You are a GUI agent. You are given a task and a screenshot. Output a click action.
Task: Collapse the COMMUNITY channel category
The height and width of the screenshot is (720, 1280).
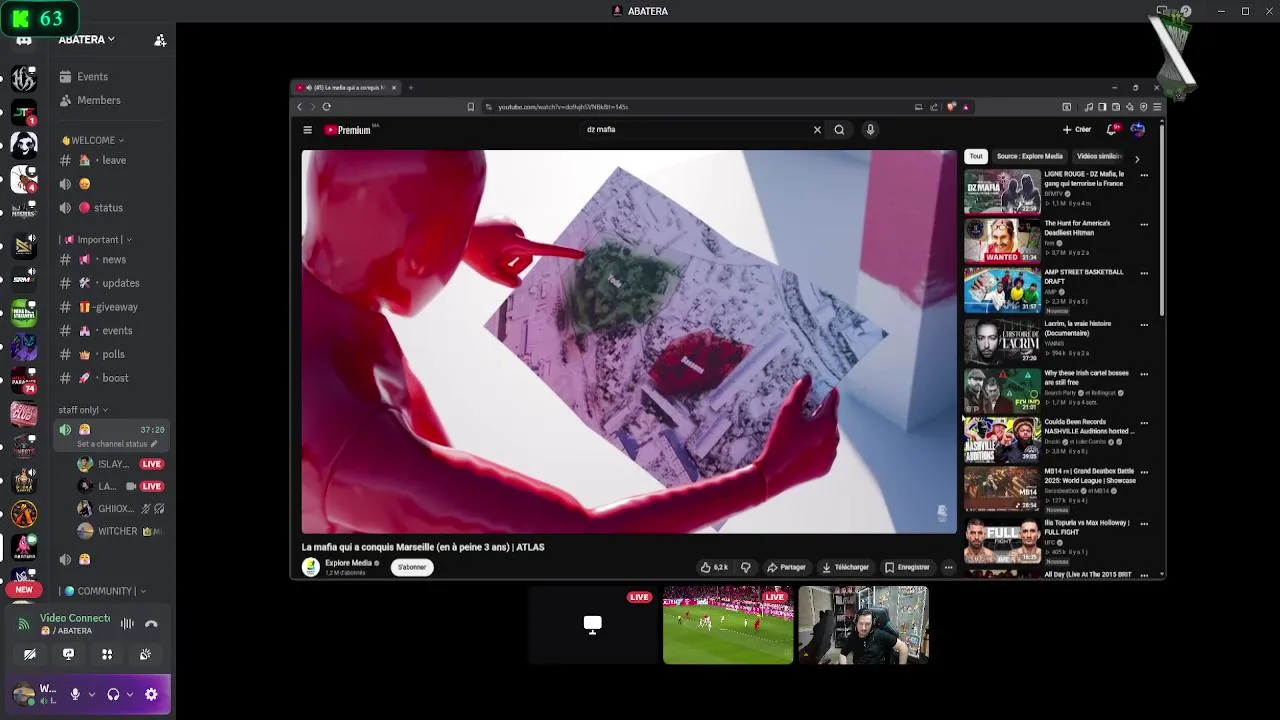tap(102, 591)
